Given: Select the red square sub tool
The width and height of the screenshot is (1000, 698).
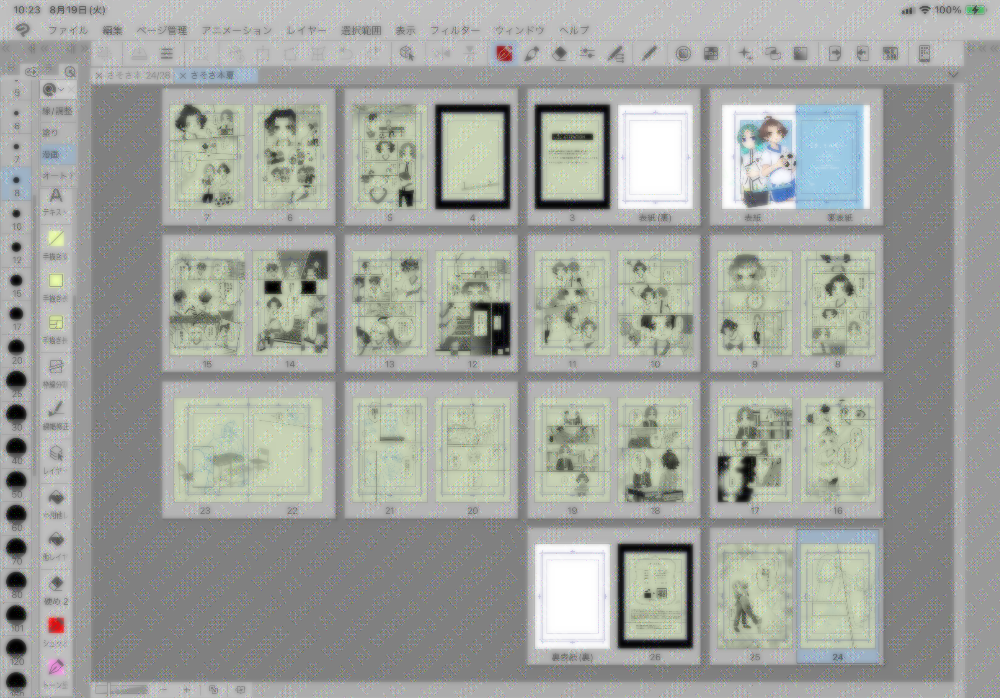Looking at the screenshot, I should point(56,626).
